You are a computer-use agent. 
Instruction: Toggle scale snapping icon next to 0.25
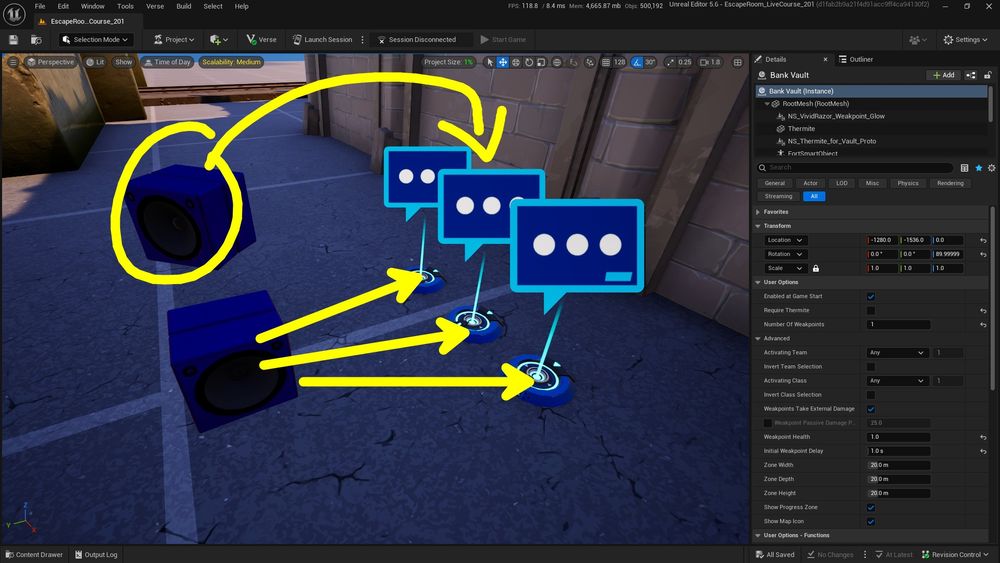(x=670, y=62)
